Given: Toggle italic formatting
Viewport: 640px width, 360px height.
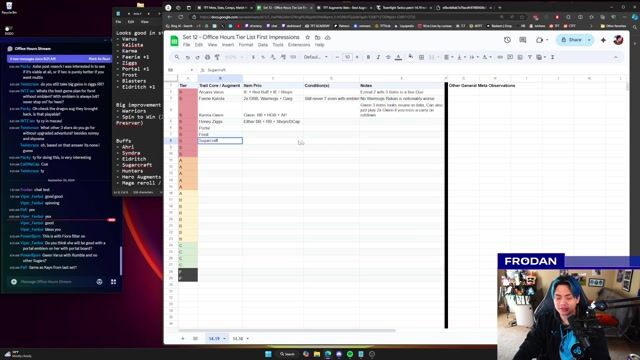Looking at the screenshot, I should click(x=378, y=57).
